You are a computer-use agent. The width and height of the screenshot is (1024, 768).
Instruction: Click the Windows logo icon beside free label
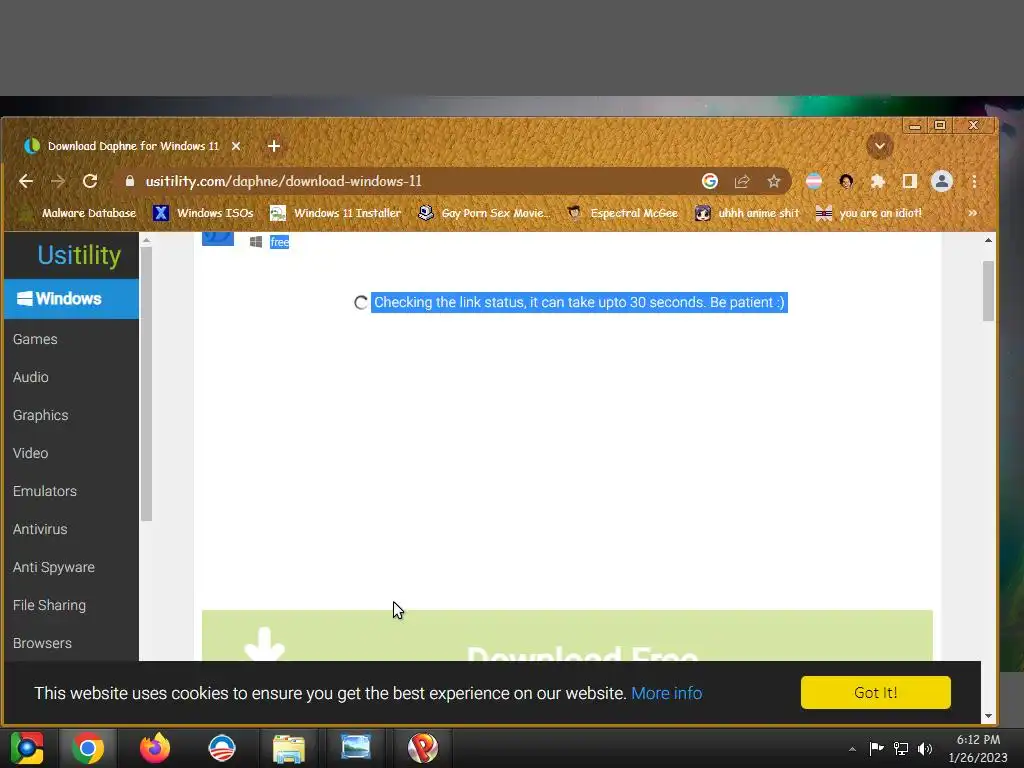point(256,242)
